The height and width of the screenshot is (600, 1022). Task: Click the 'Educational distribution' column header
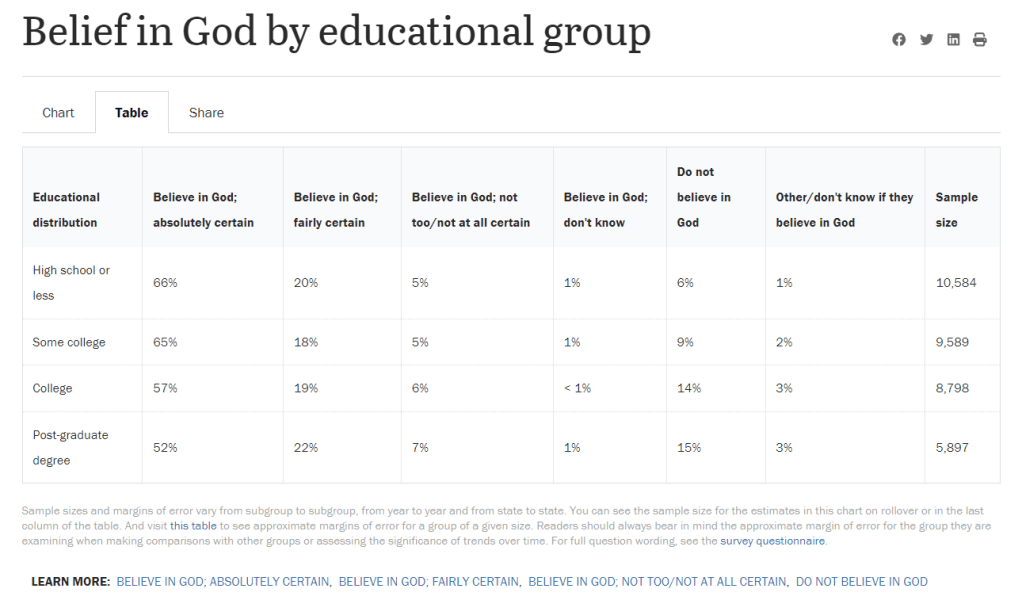tap(66, 210)
